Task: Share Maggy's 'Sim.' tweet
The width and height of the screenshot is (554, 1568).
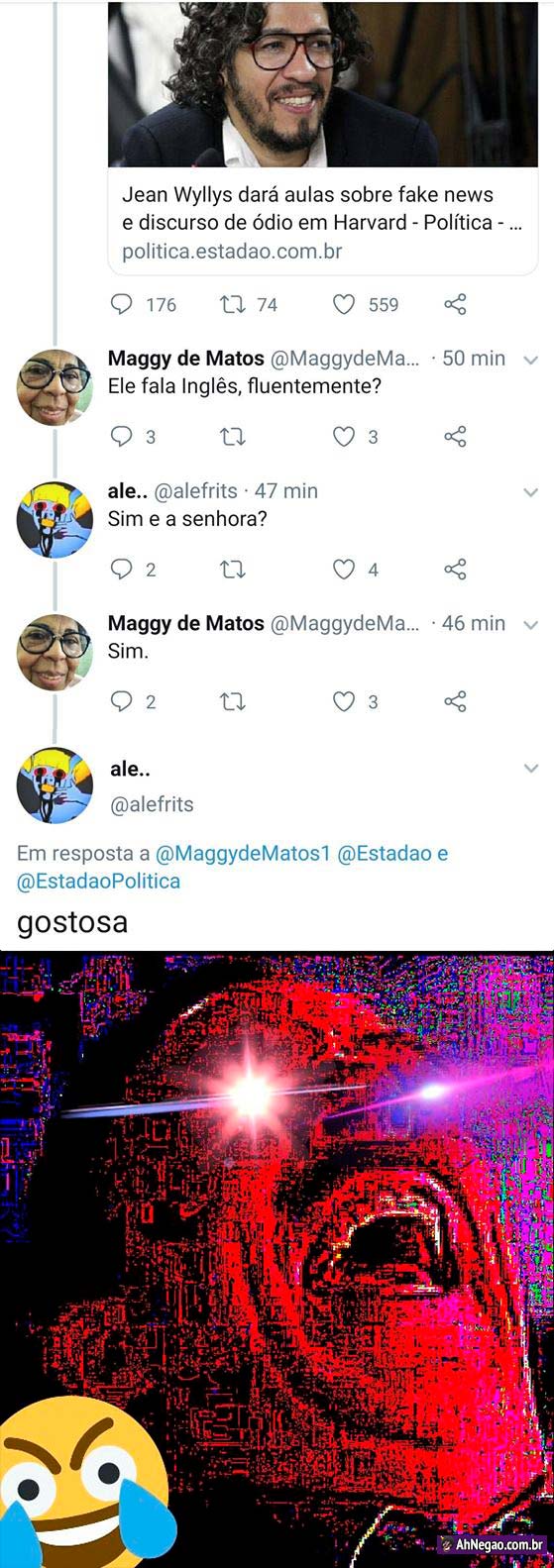Action: tap(455, 701)
